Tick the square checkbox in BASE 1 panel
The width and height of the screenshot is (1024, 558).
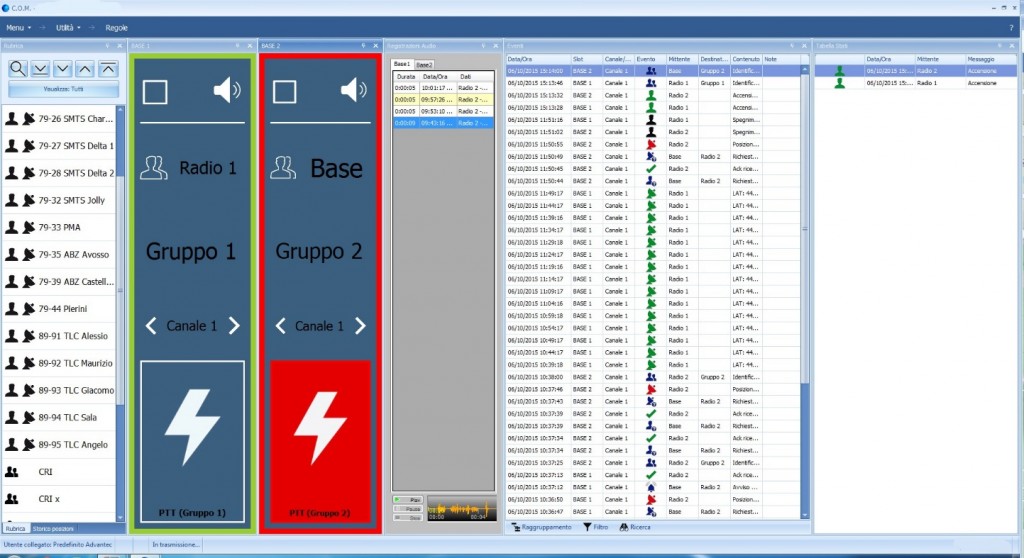[x=155, y=92]
